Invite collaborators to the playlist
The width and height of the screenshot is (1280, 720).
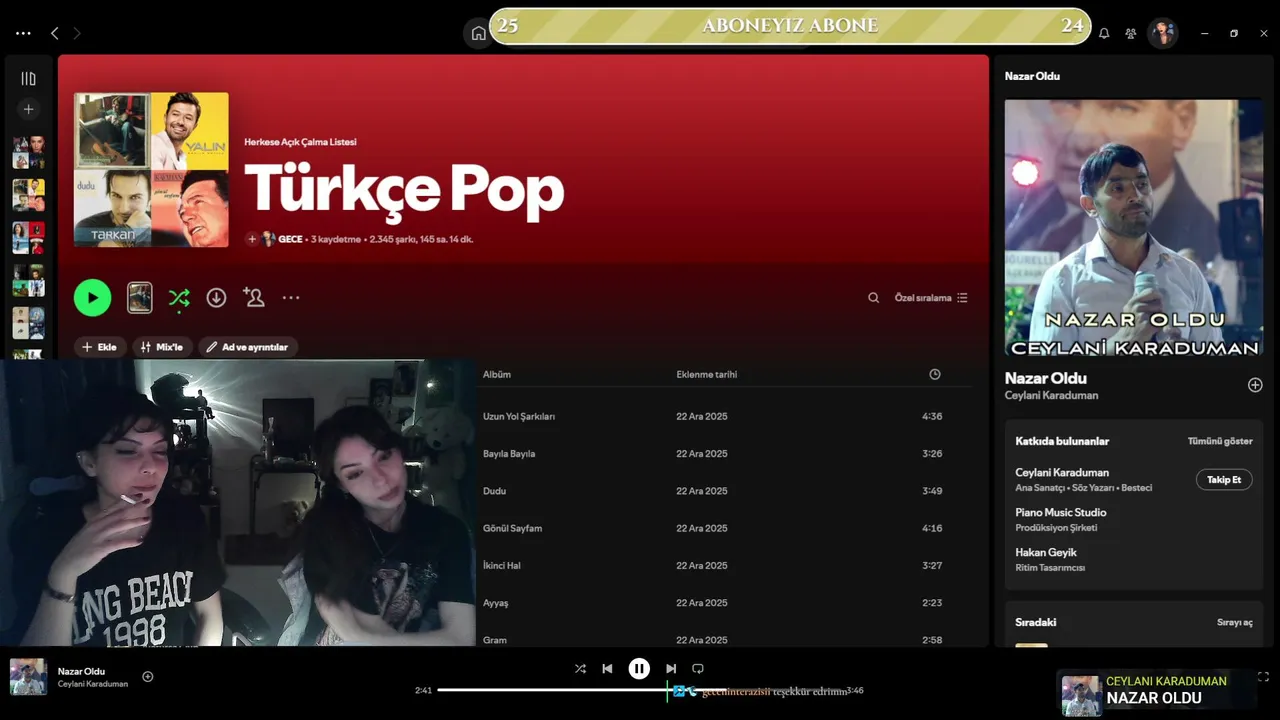point(253,297)
